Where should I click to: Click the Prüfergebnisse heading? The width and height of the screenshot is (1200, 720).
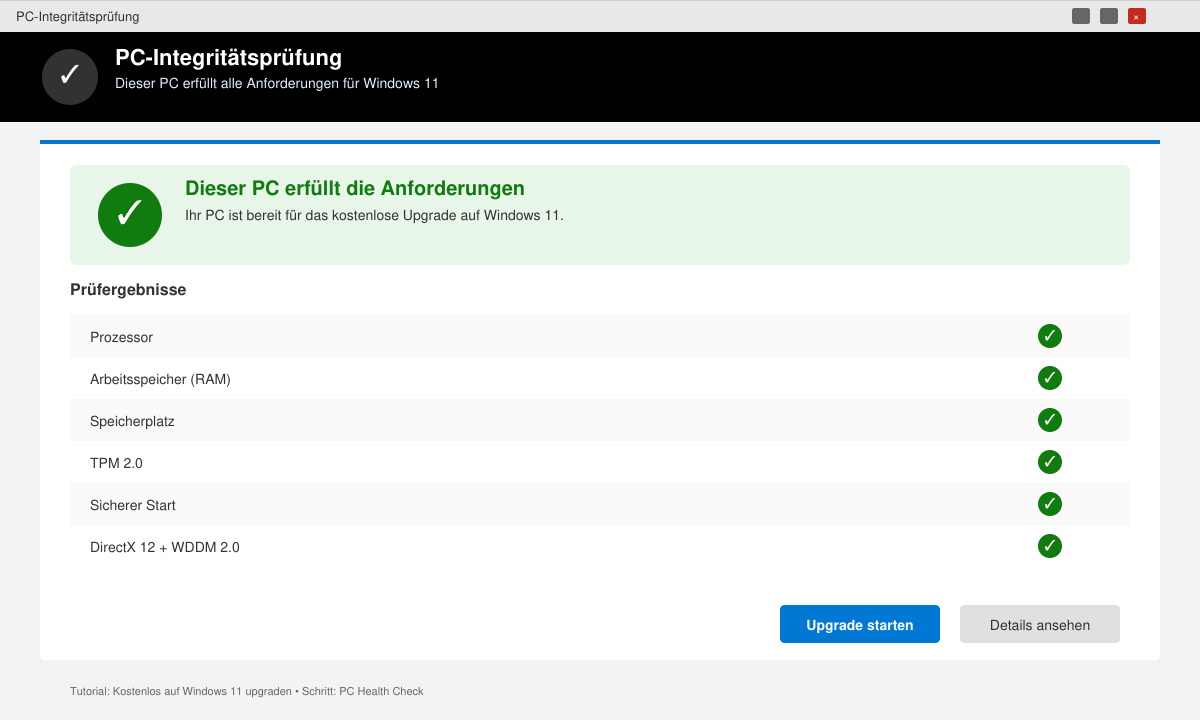128,290
